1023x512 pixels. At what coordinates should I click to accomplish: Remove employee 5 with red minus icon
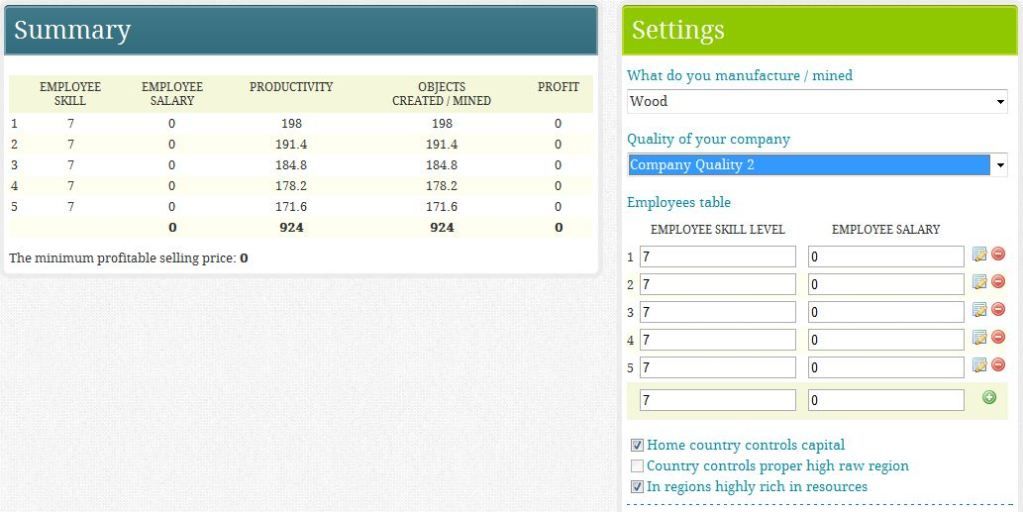pyautogui.click(x=997, y=365)
